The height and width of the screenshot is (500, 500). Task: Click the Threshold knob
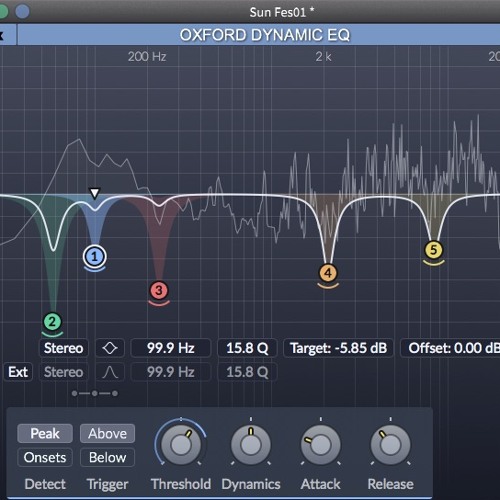point(181,445)
